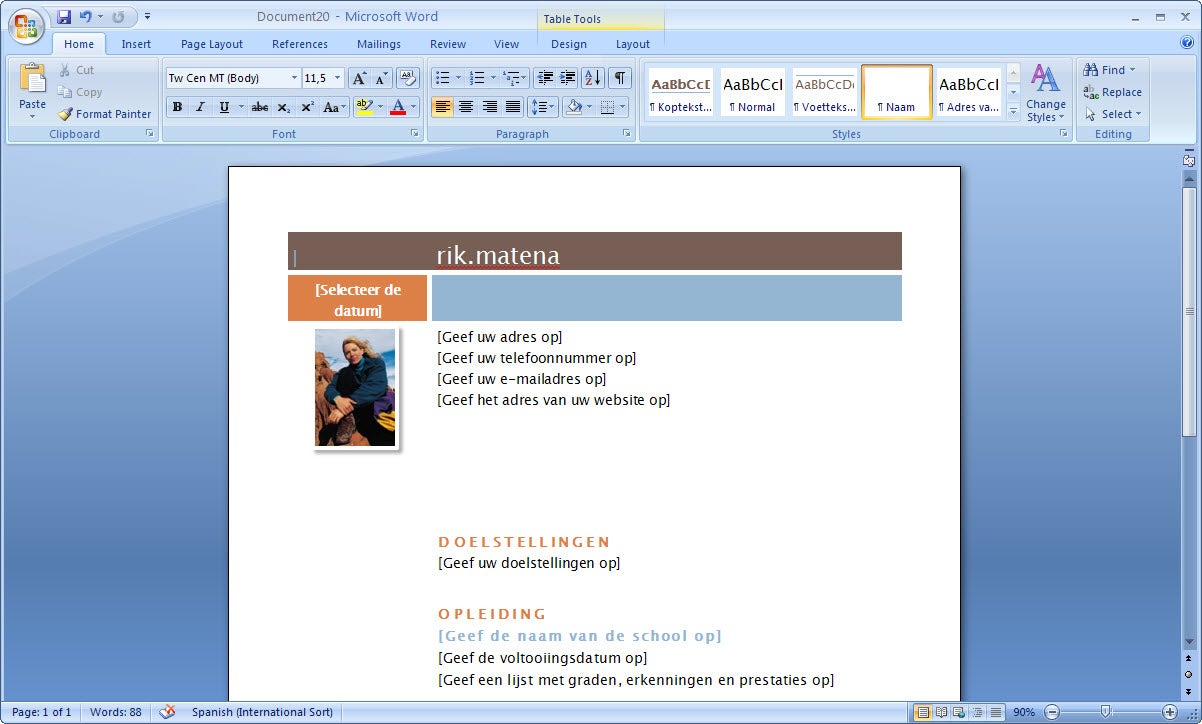Switch to Web Layout view
Screen dimensions: 1202x724
959,712
